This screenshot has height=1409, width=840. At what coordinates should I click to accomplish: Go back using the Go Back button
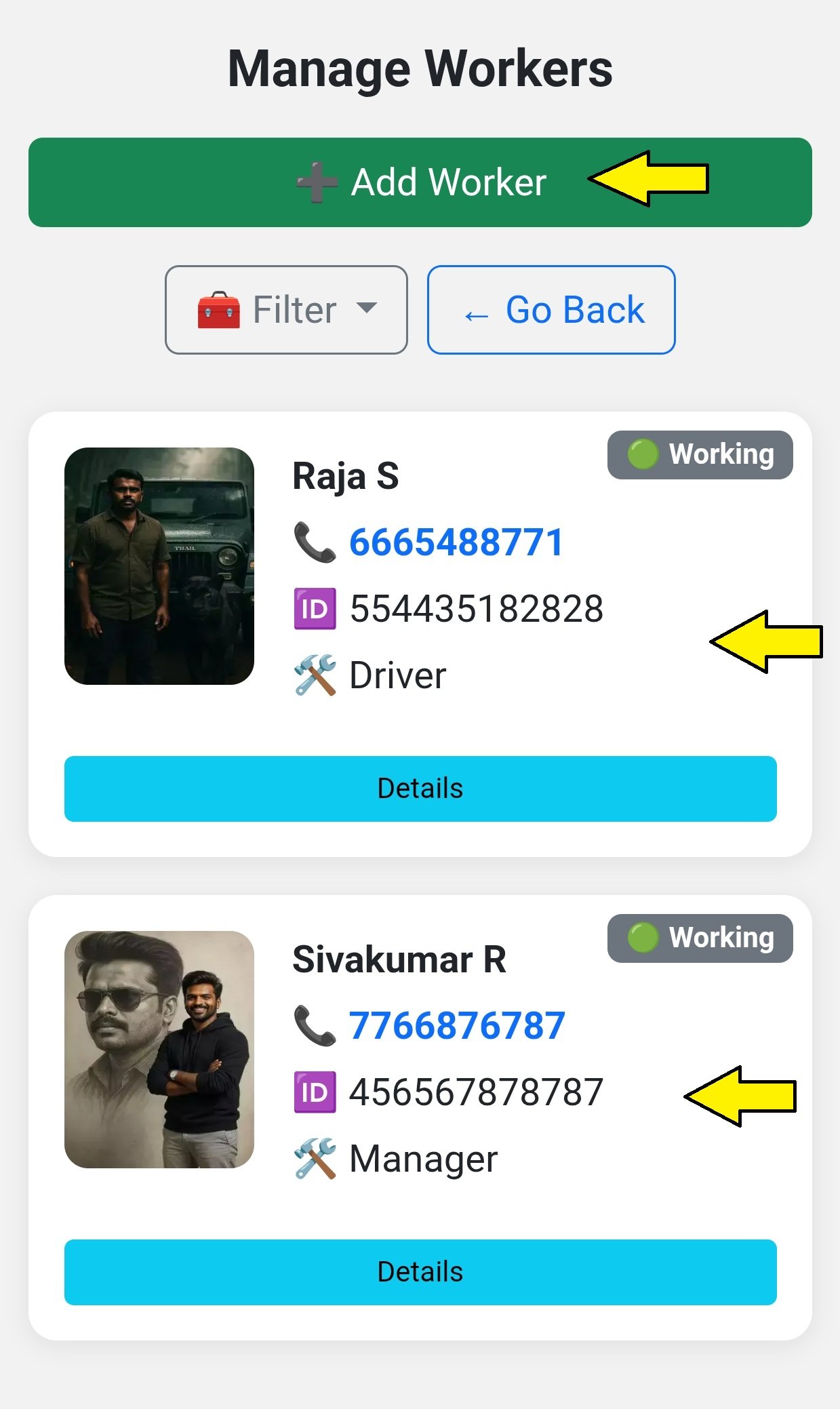(551, 310)
